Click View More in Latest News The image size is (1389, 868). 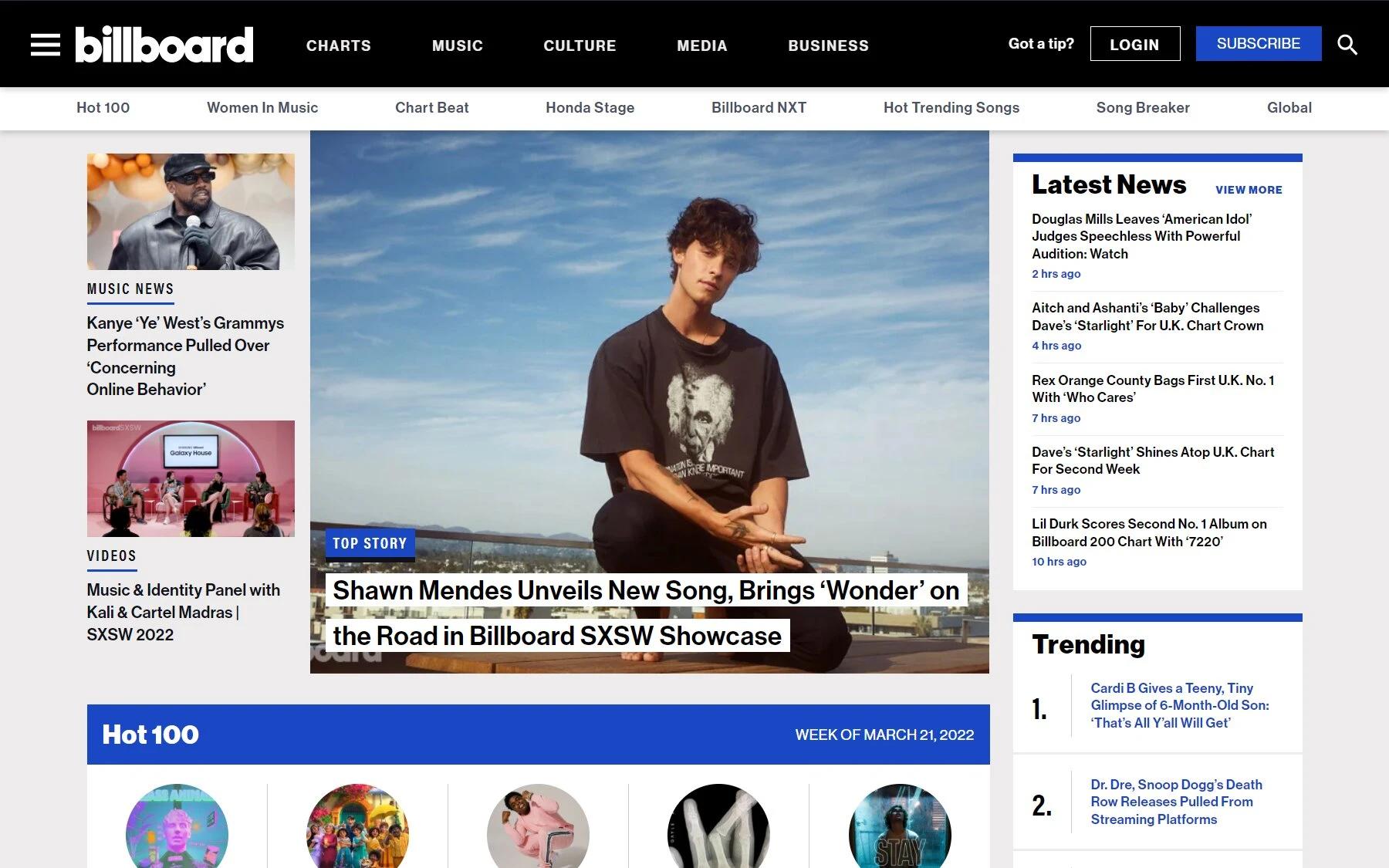(x=1248, y=190)
